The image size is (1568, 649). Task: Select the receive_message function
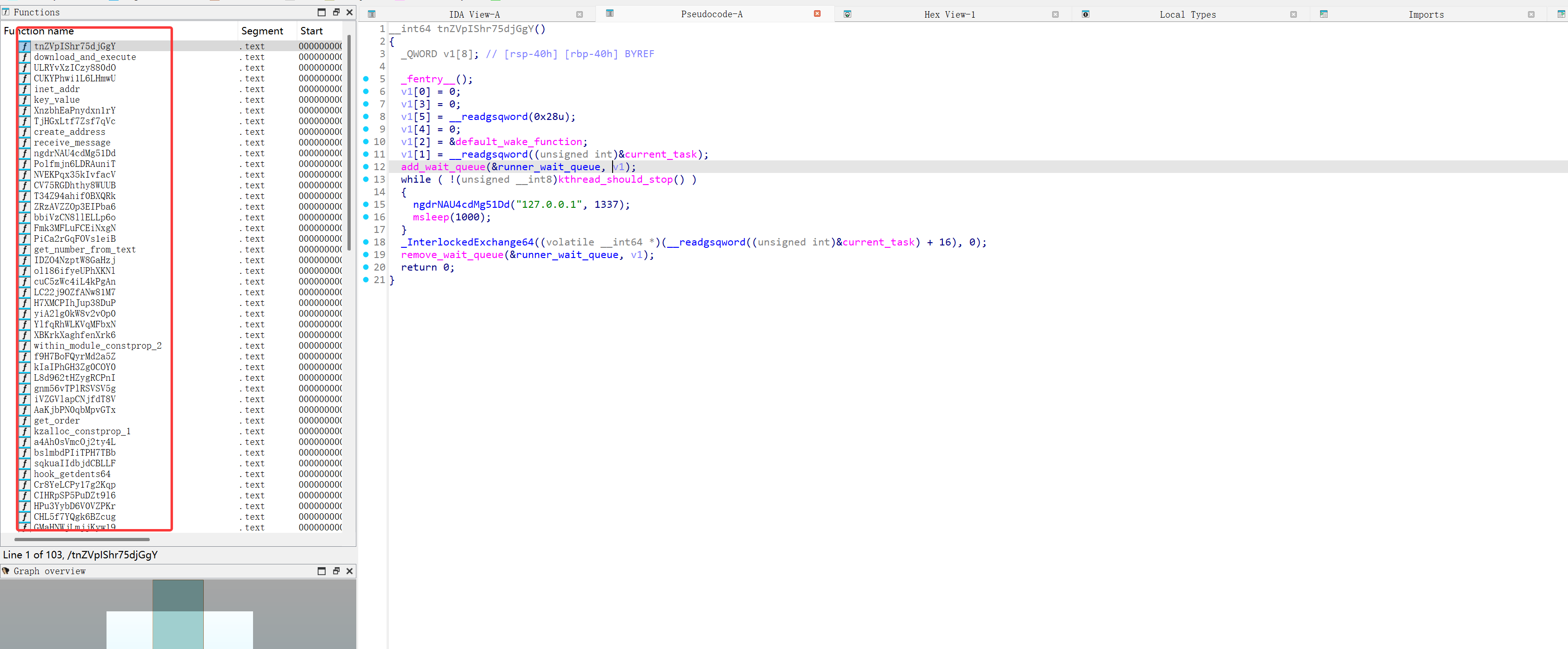(x=72, y=143)
